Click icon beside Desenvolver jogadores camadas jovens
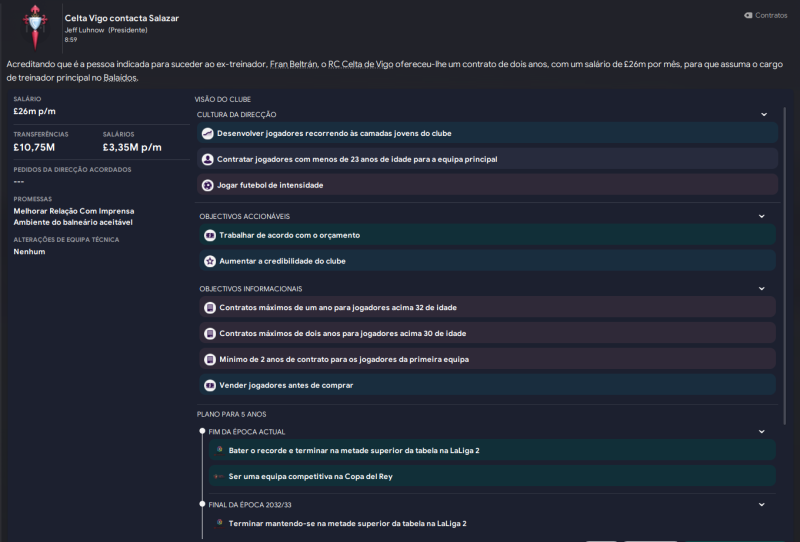This screenshot has width=800, height=542. pyautogui.click(x=207, y=134)
